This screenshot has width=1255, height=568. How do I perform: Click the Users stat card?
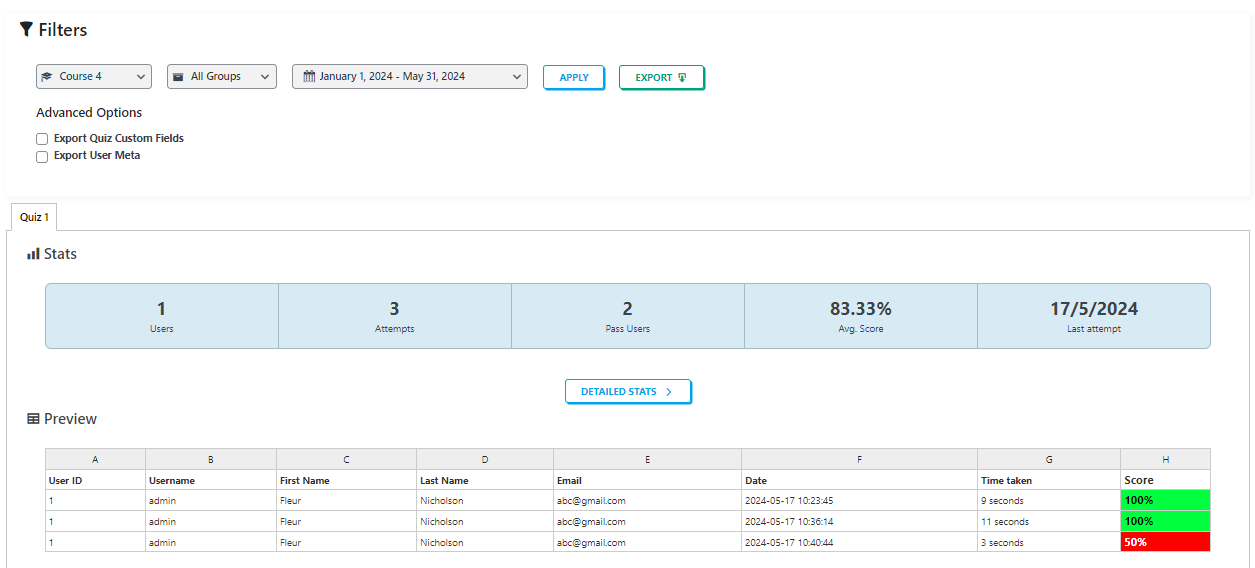pos(162,316)
